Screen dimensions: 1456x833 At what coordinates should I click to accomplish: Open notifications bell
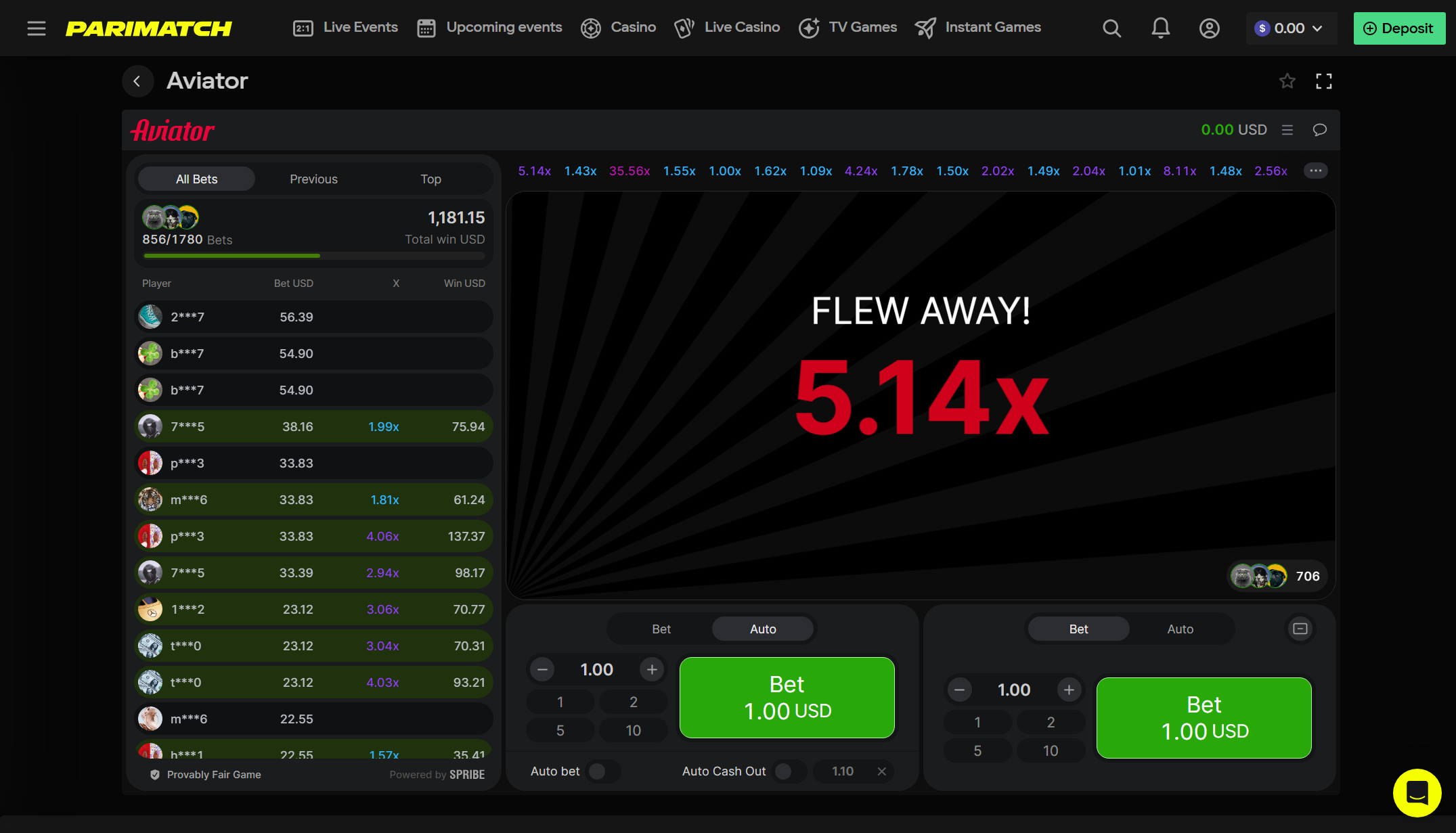[1160, 28]
